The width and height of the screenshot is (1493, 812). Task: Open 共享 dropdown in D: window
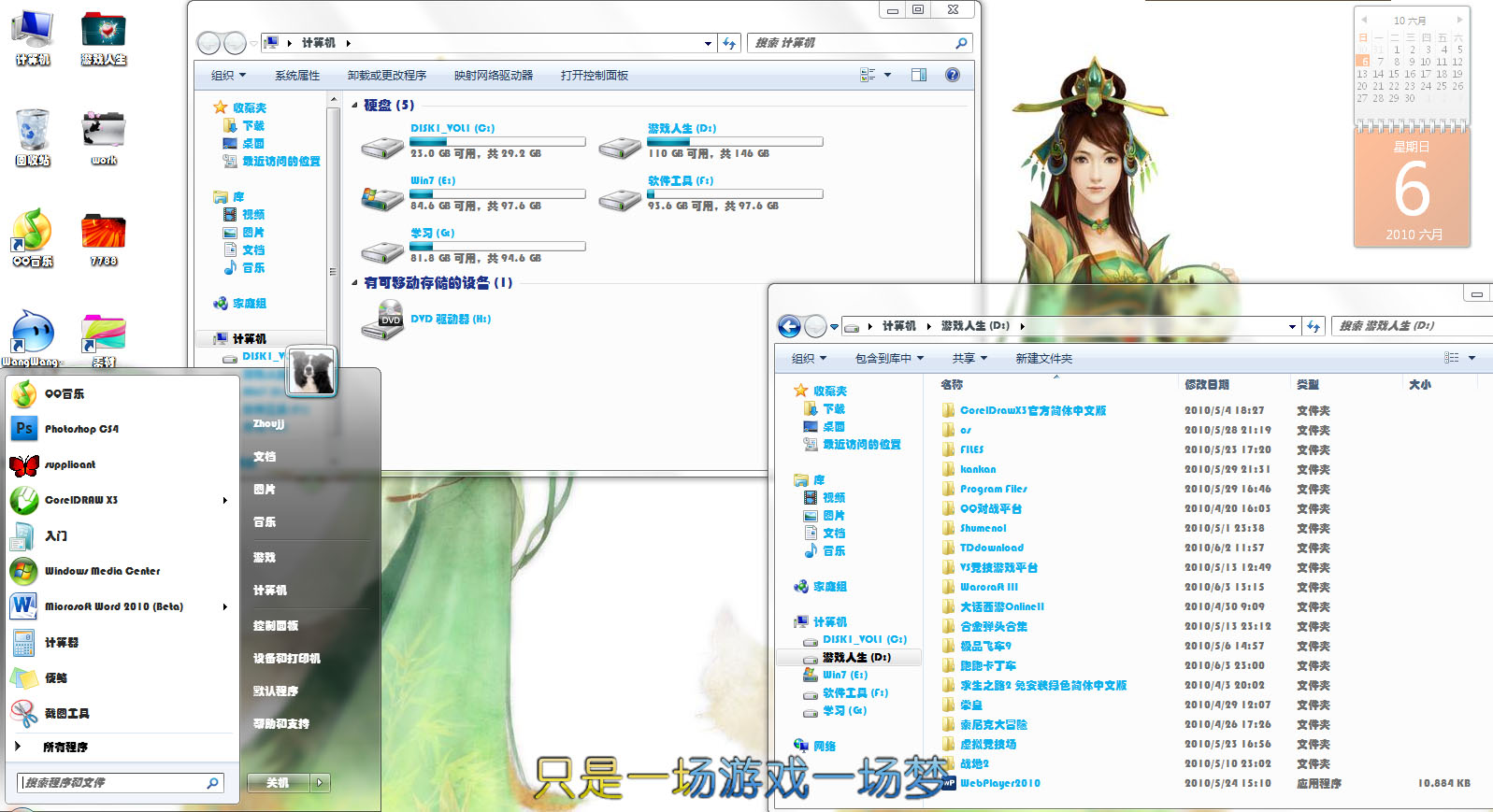click(x=969, y=358)
